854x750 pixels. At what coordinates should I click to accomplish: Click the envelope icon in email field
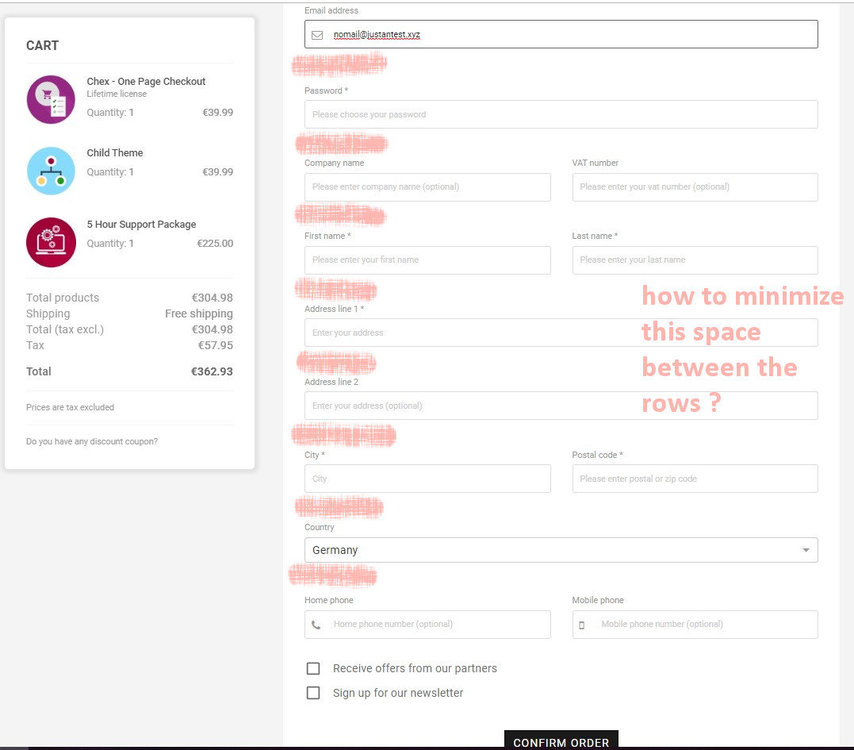click(317, 34)
